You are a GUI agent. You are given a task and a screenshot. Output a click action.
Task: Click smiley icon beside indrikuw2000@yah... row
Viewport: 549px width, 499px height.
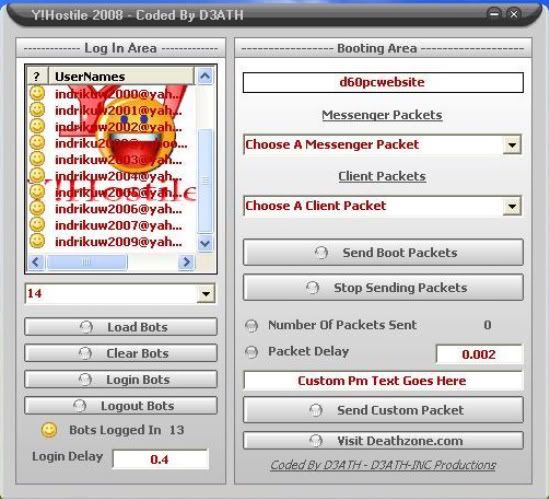click(x=37, y=93)
